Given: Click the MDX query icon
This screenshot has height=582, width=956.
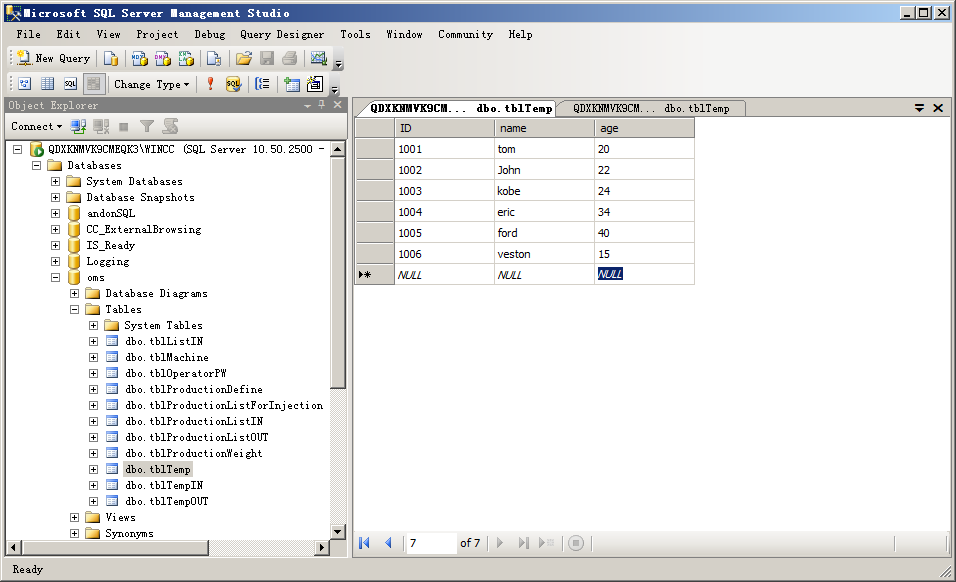Looking at the screenshot, I should [140, 59].
